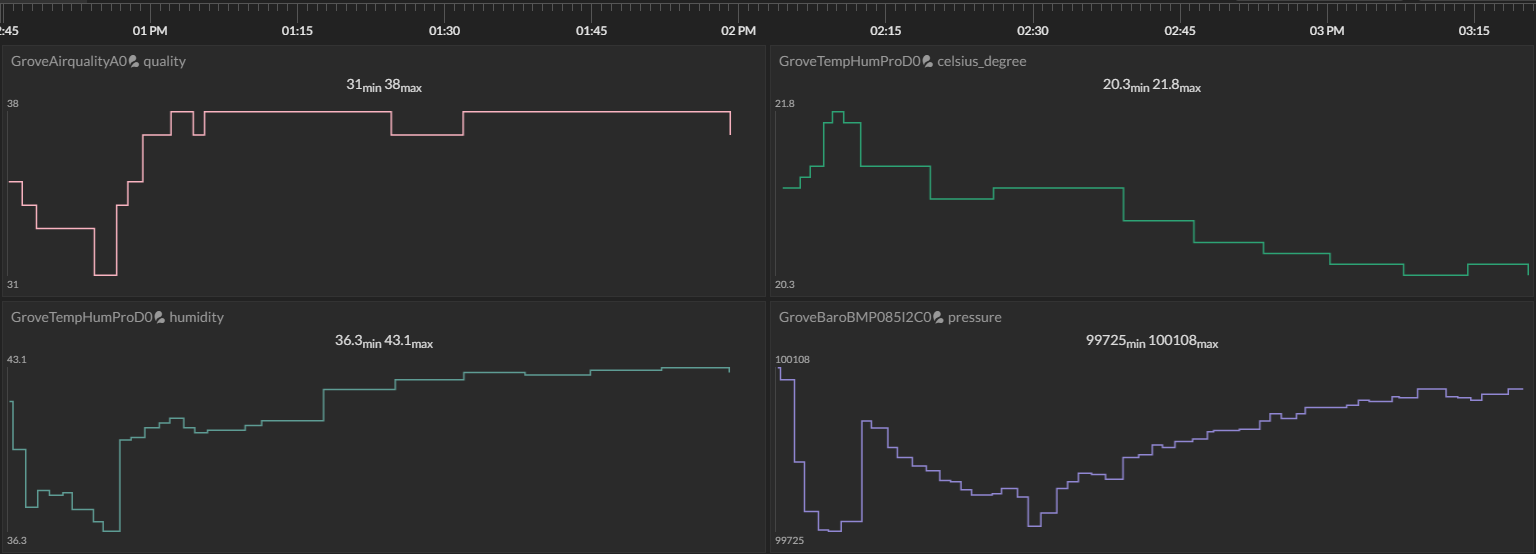Click the 99725 min 100108 max summary

(1152, 342)
